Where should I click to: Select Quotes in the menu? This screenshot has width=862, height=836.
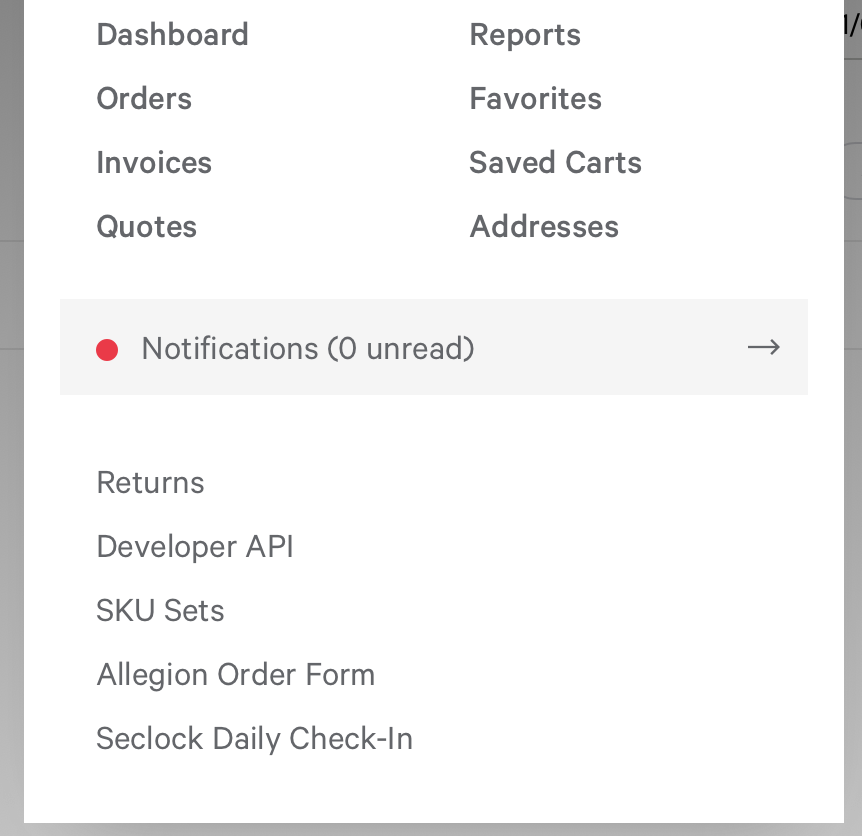pyautogui.click(x=147, y=226)
